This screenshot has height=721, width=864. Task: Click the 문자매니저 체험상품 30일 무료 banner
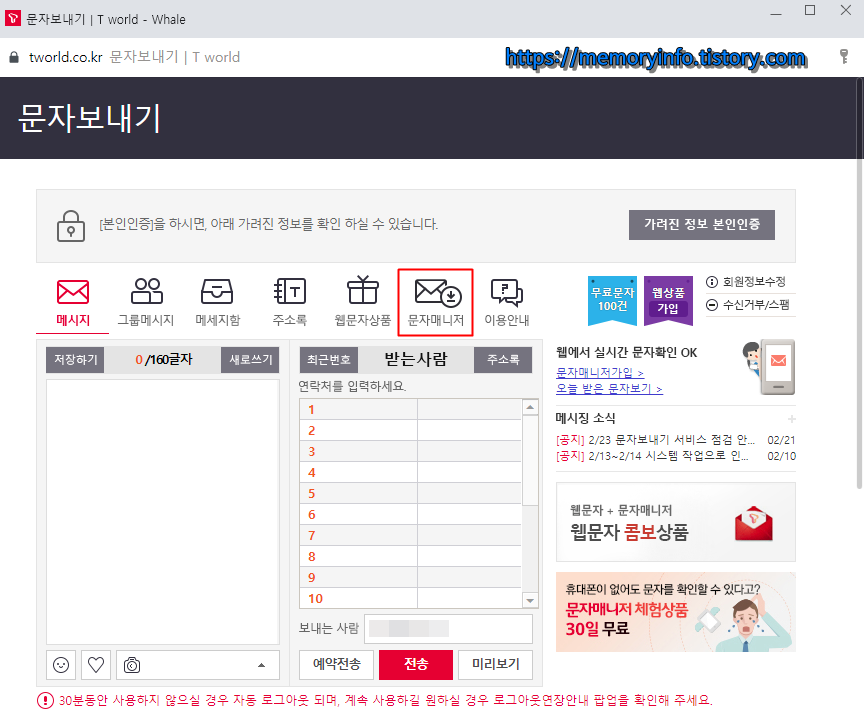coord(676,612)
